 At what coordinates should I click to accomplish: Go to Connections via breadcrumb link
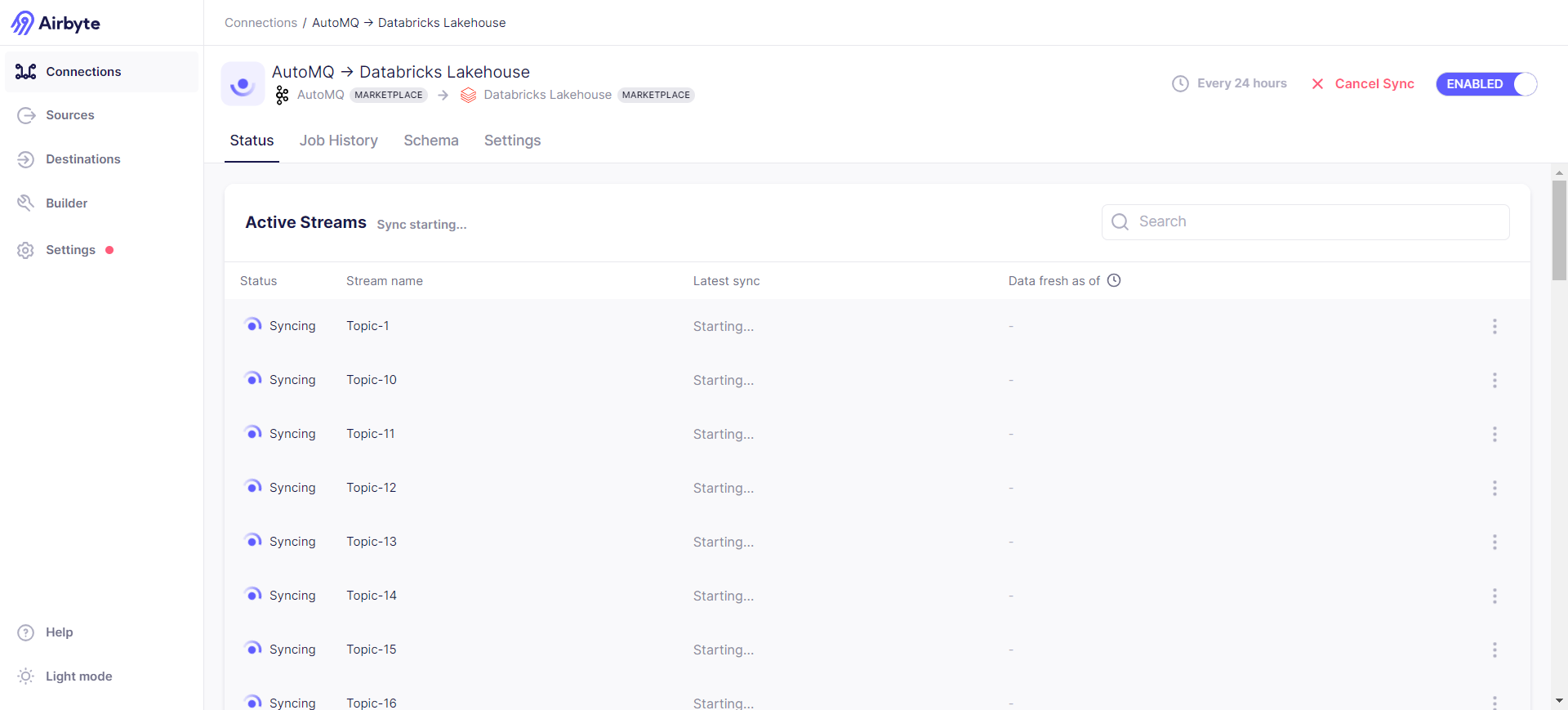pos(261,23)
